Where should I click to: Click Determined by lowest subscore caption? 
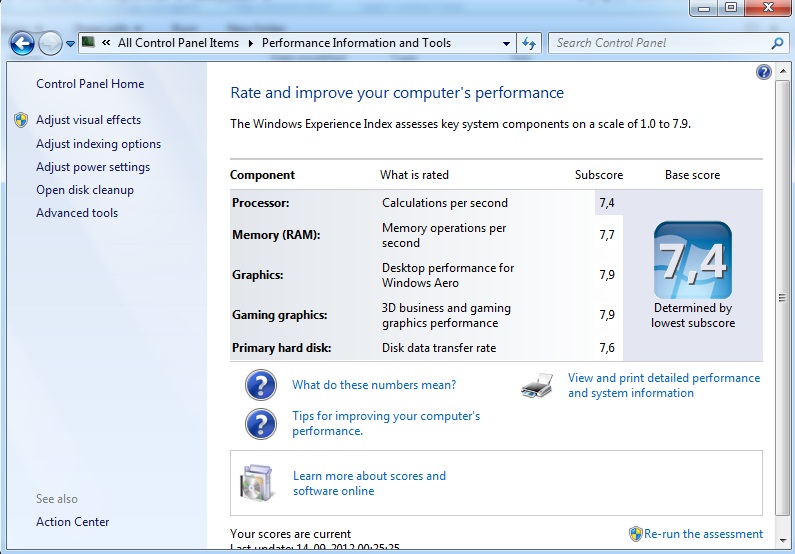pos(693,316)
